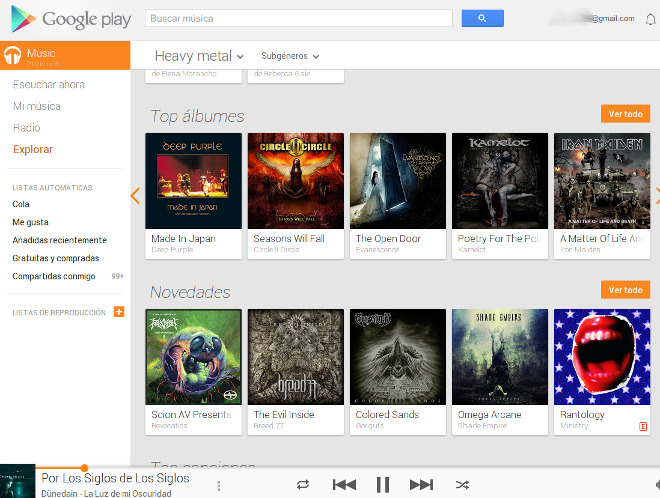The height and width of the screenshot is (498, 660).
Task: Toggle repeat mode
Action: click(x=303, y=485)
